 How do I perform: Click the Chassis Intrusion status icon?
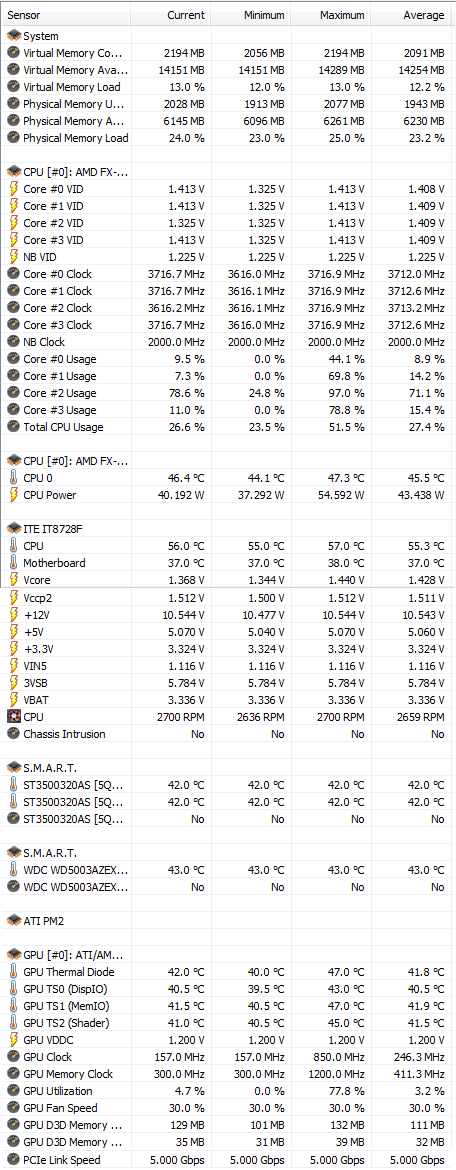tap(13, 733)
